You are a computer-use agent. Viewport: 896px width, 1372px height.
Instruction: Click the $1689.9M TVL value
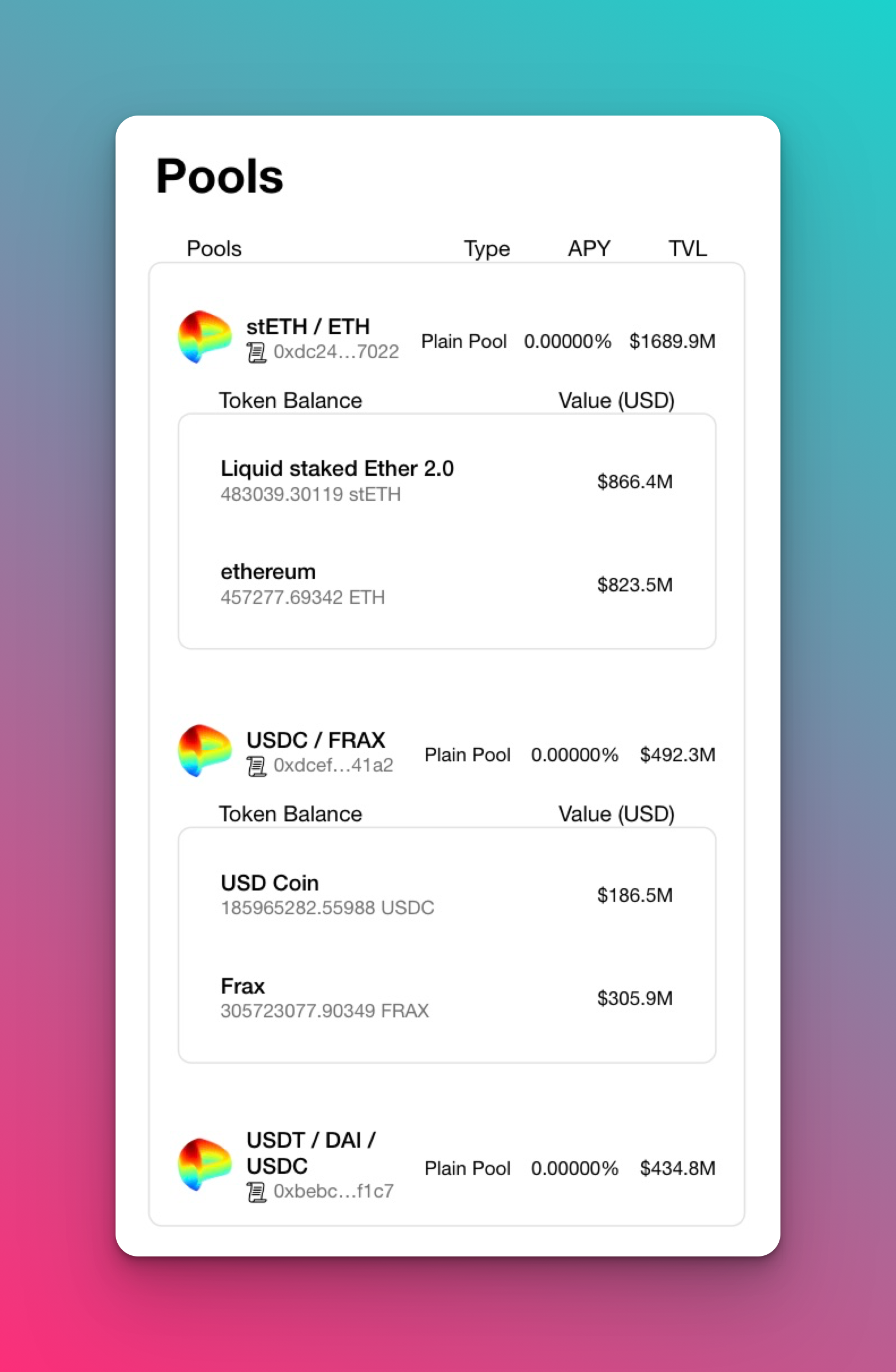(x=672, y=341)
